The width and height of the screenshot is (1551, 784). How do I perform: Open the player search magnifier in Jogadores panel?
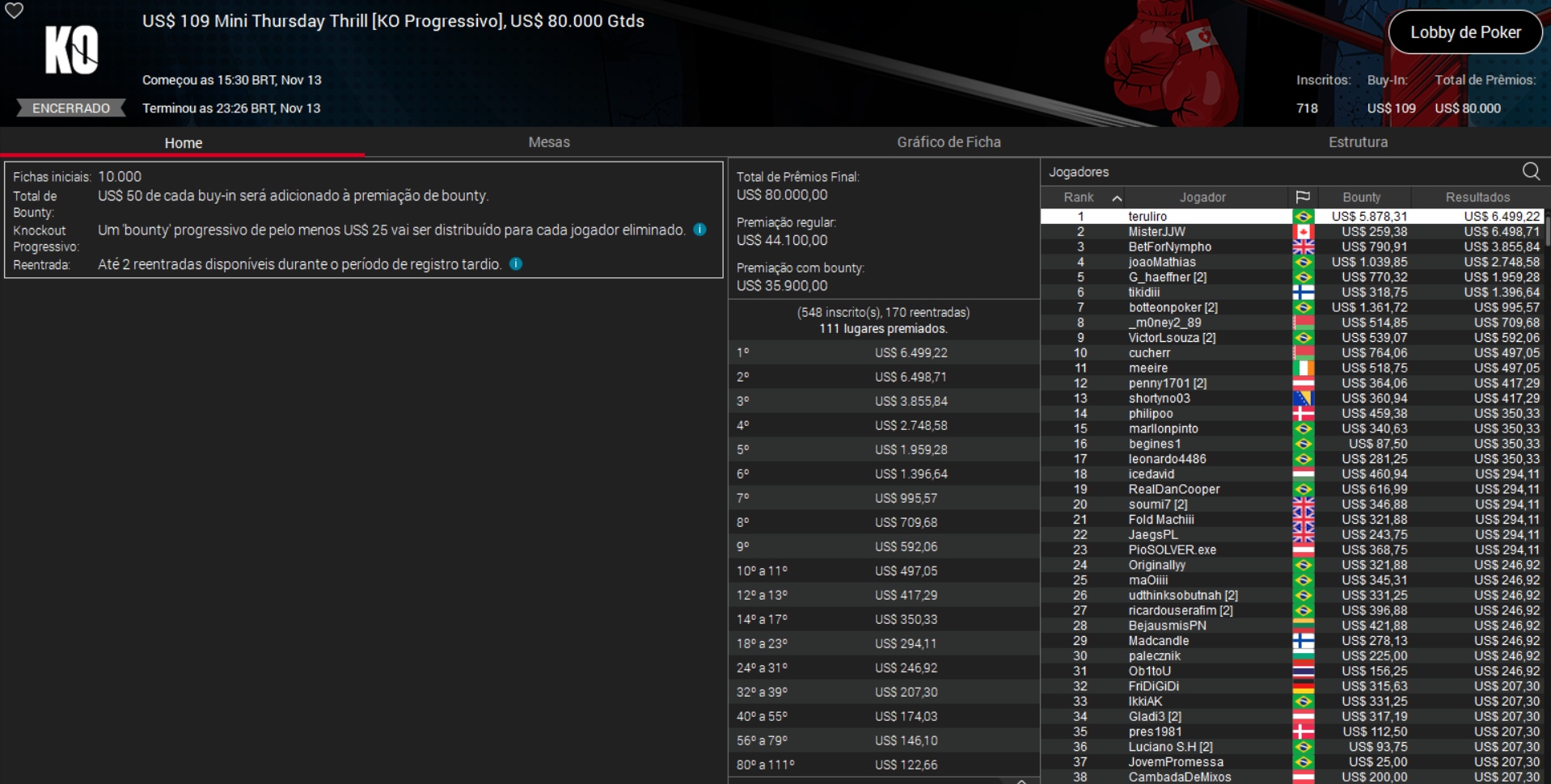pyautogui.click(x=1531, y=171)
